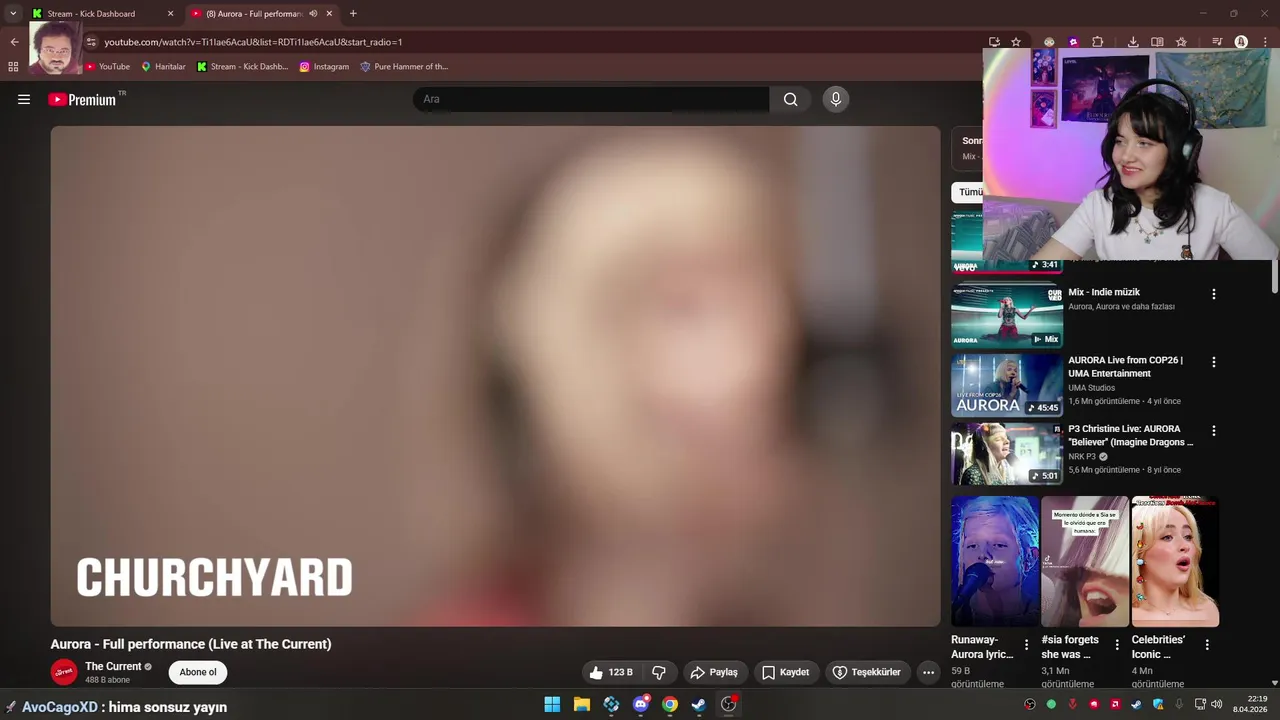The image size is (1280, 720).
Task: Play the 'Mix - Indie müzik' thumbnail
Action: (1006, 316)
